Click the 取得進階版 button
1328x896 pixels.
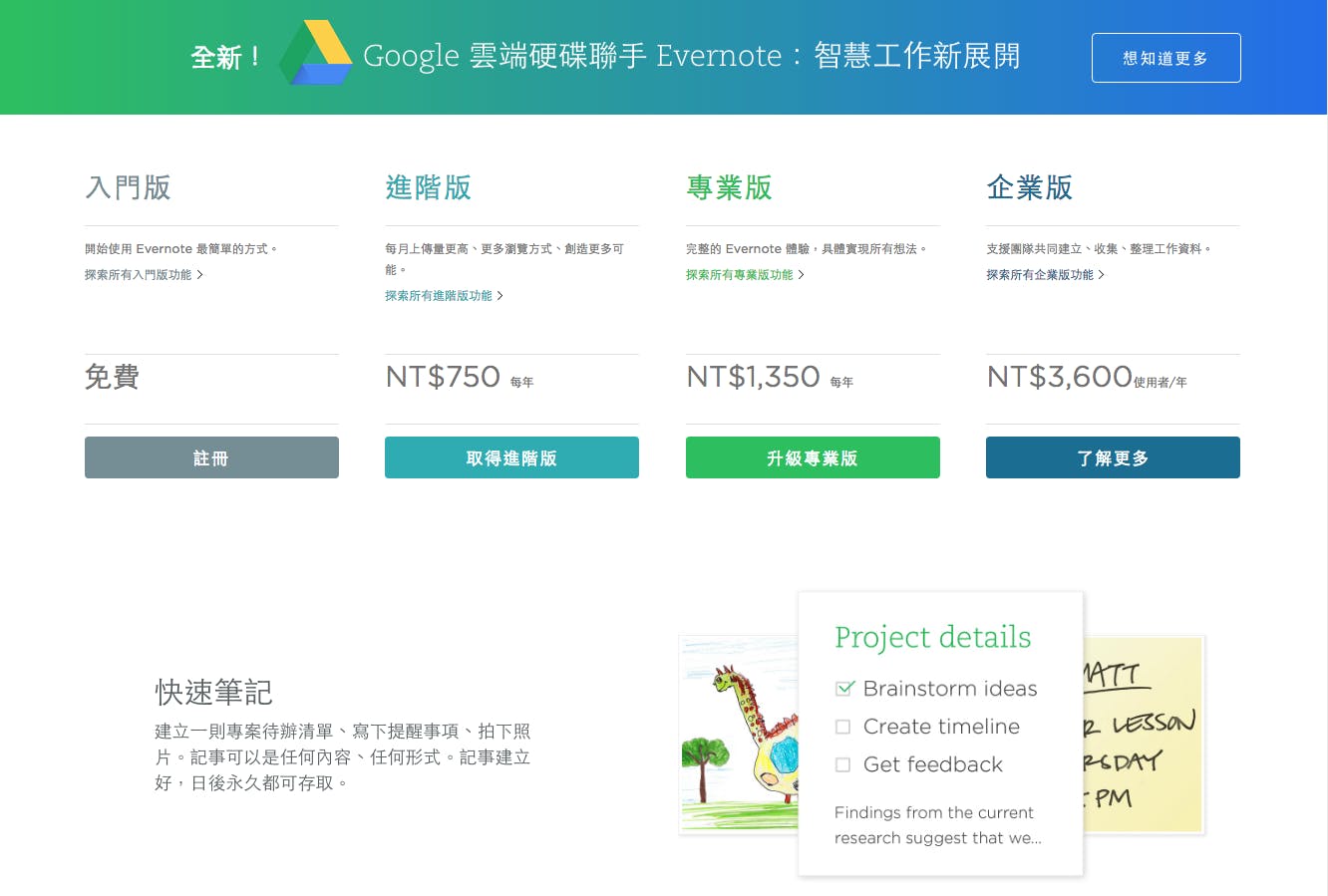[511, 457]
